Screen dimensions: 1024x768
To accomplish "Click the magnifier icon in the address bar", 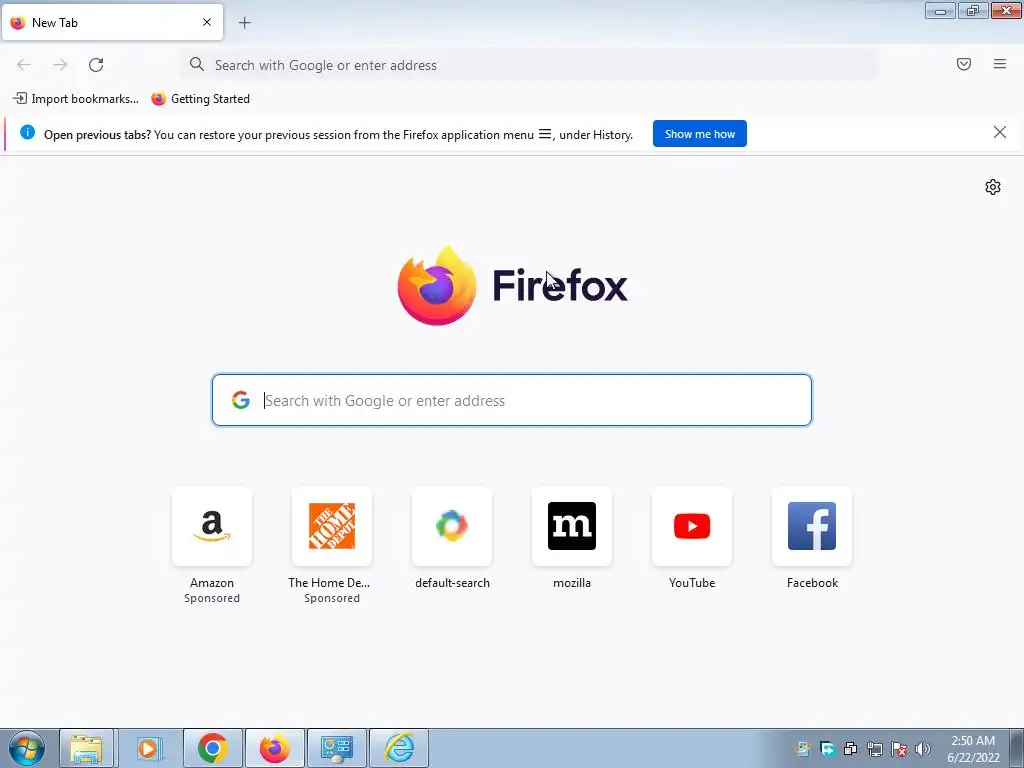I will pyautogui.click(x=197, y=64).
